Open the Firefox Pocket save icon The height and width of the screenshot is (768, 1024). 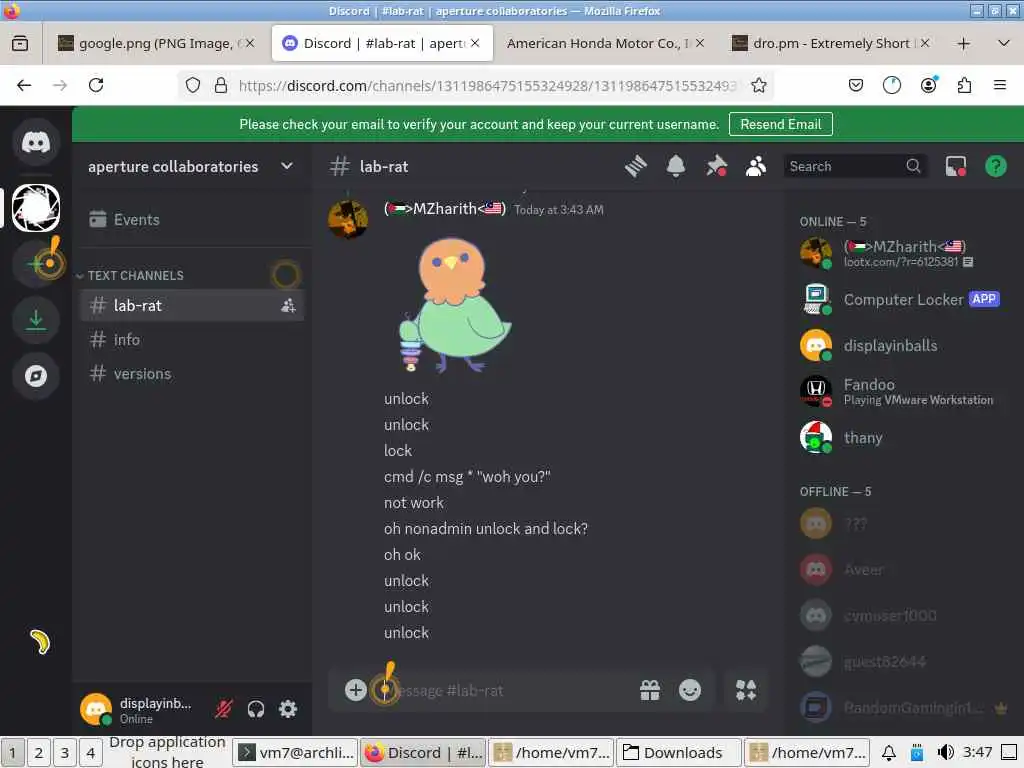tap(856, 86)
